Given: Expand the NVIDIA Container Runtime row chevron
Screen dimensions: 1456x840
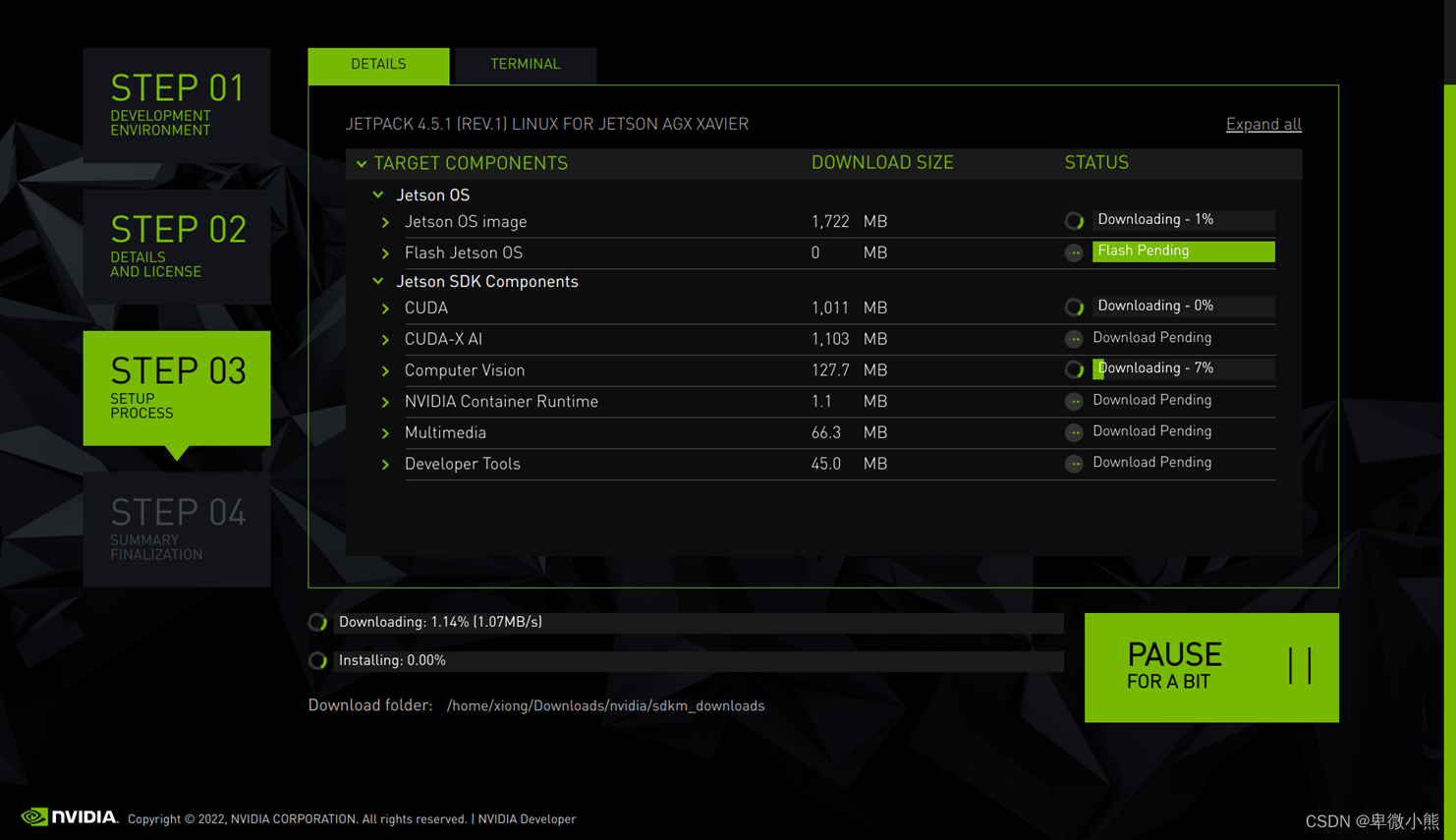Looking at the screenshot, I should coord(385,402).
